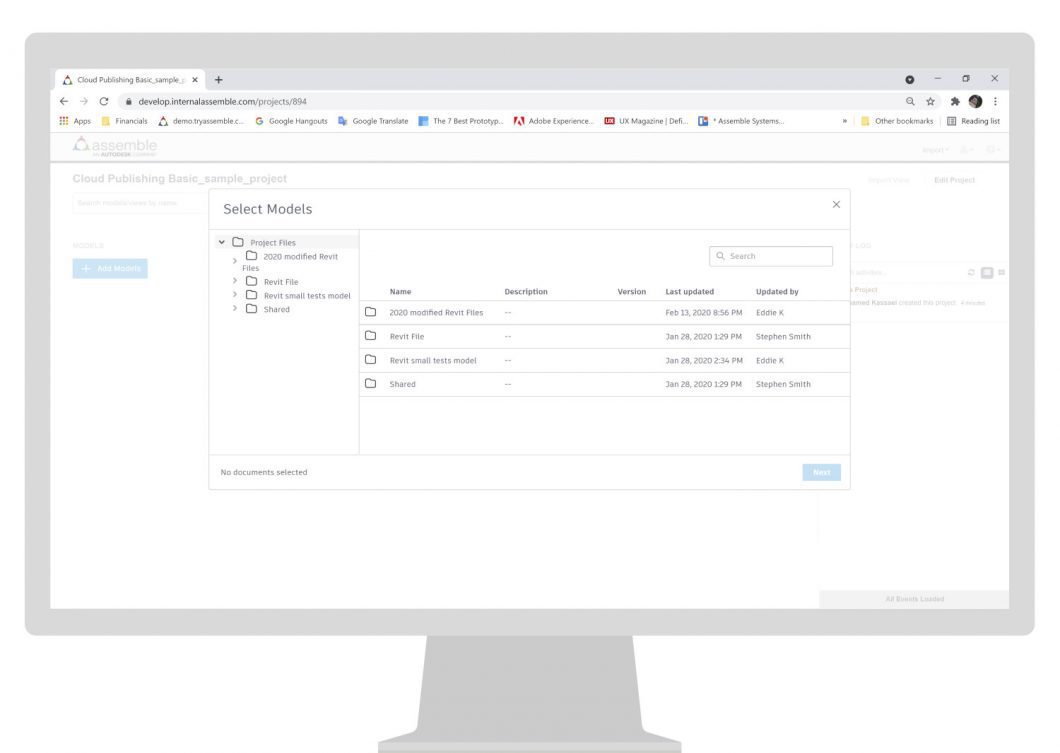Open the Reading list
The height and width of the screenshot is (753, 1060).
tap(973, 121)
